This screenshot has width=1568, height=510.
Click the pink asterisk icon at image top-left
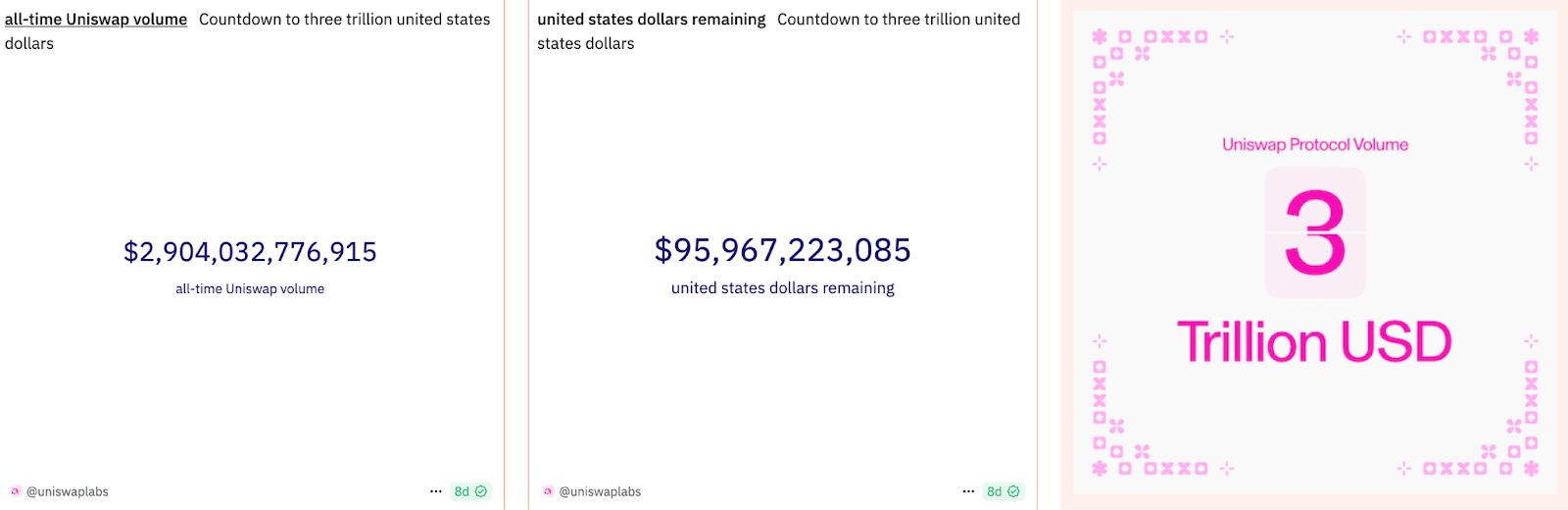[x=1100, y=36]
